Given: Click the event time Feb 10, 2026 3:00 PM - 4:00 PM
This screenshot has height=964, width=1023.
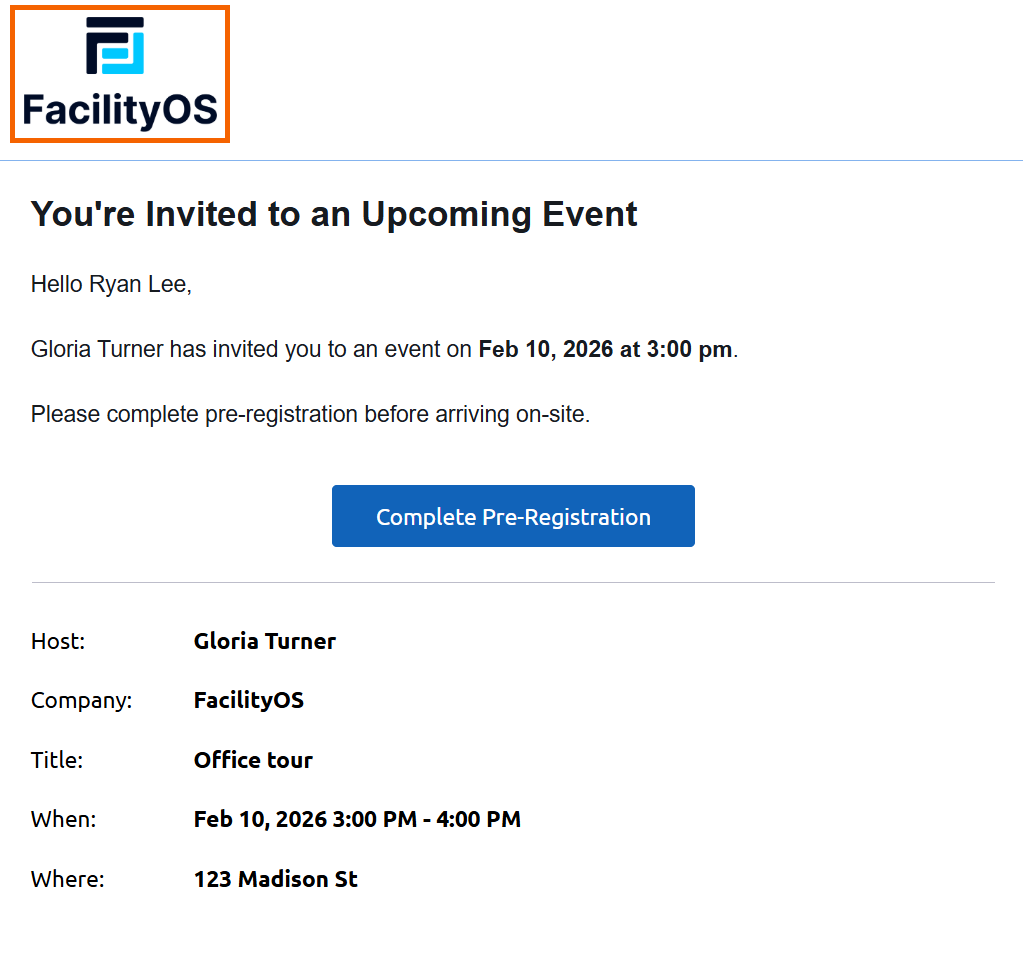Looking at the screenshot, I should coord(357,819).
